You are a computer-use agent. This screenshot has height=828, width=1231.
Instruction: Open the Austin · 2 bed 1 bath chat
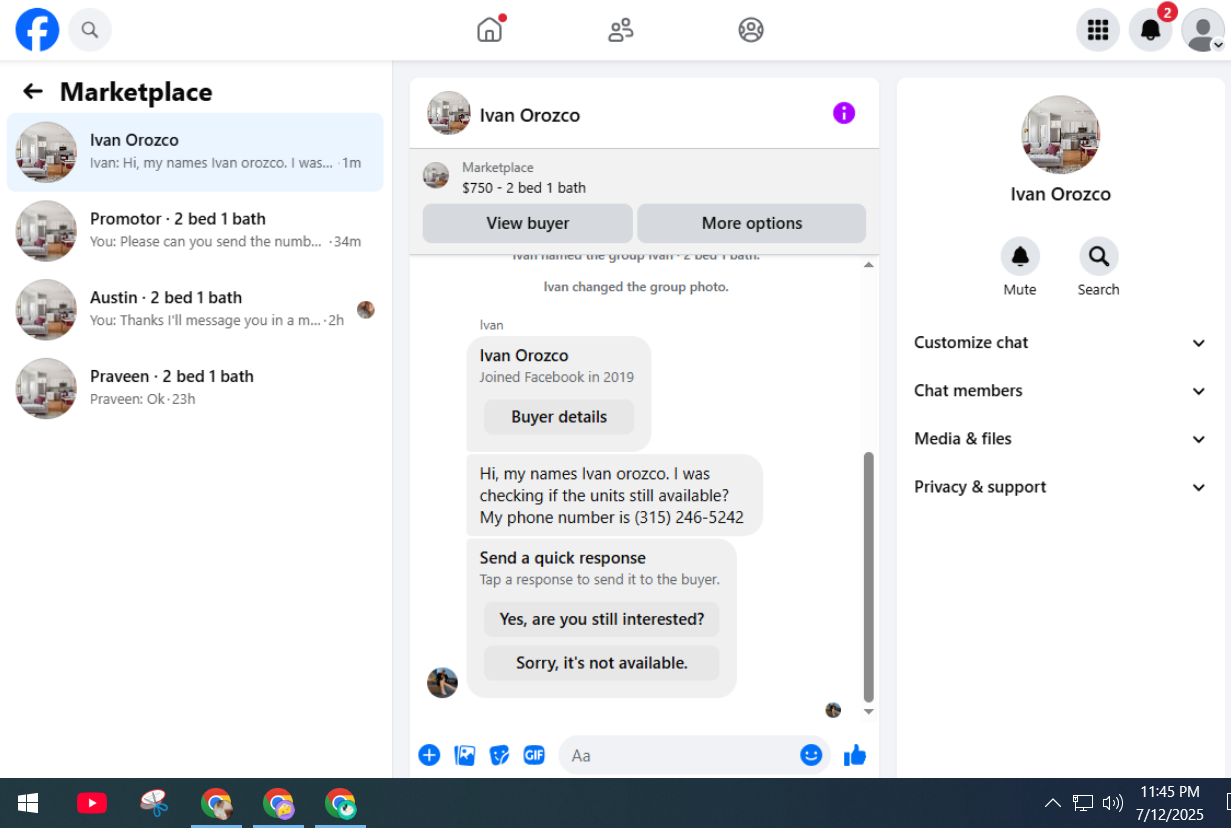tap(195, 310)
